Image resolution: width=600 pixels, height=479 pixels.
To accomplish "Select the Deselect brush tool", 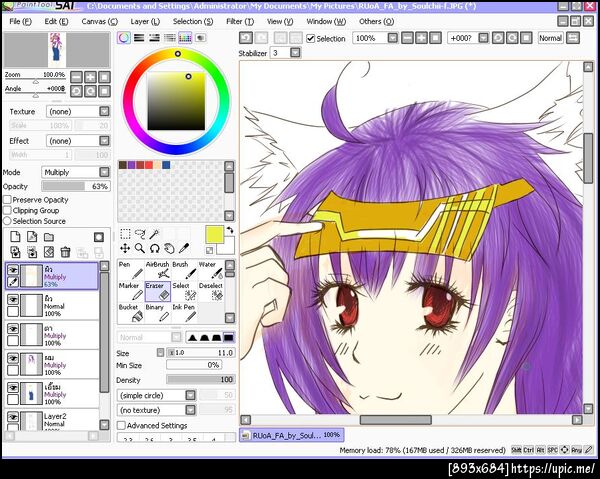I will (x=210, y=292).
